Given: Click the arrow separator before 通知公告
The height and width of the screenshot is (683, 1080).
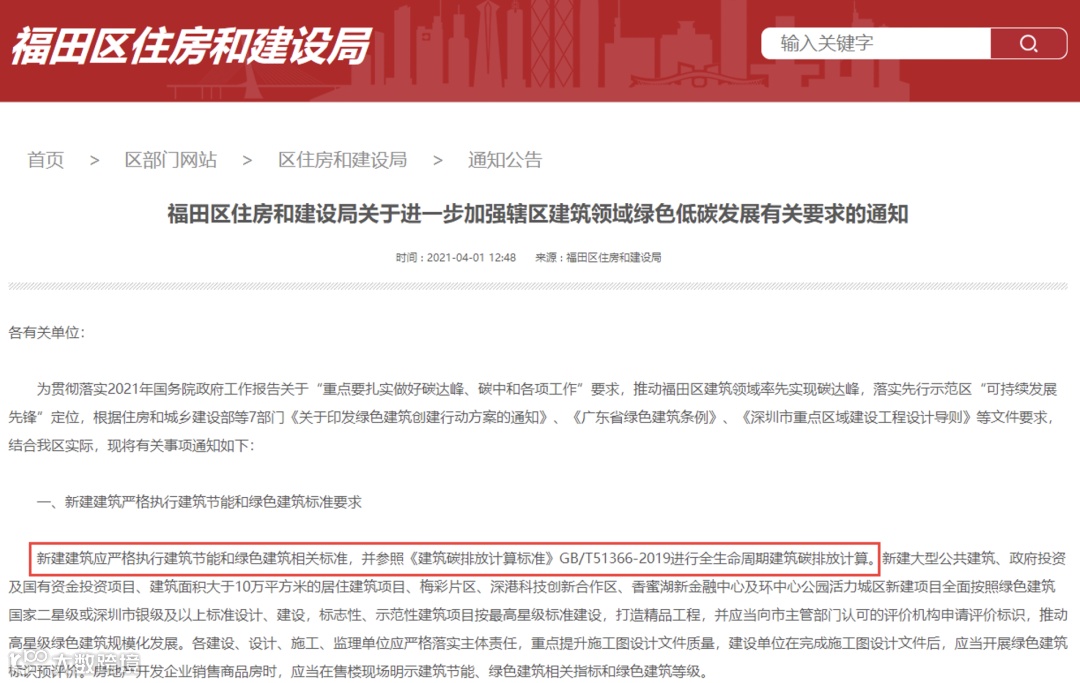Looking at the screenshot, I should tap(437, 160).
